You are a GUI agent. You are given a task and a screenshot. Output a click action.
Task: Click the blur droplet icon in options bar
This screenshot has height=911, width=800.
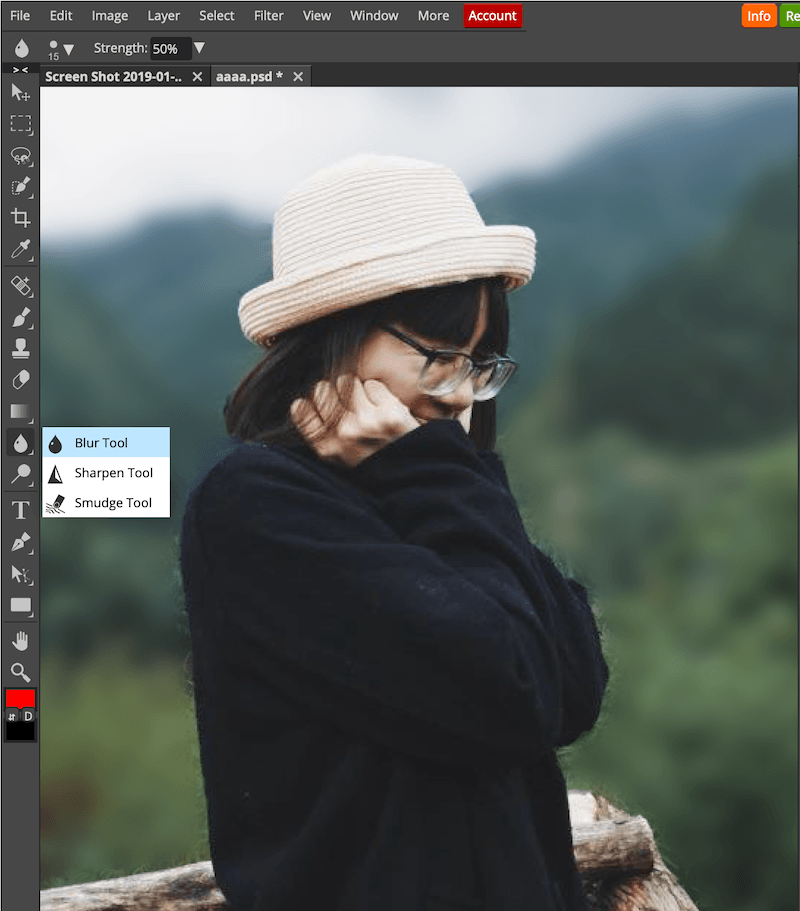(21, 48)
